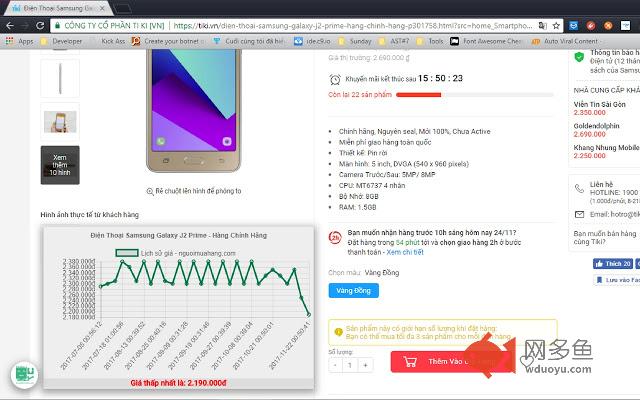
Task: Select the 'Điện Thoại Samsung' browser tab
Action: tap(50, 8)
